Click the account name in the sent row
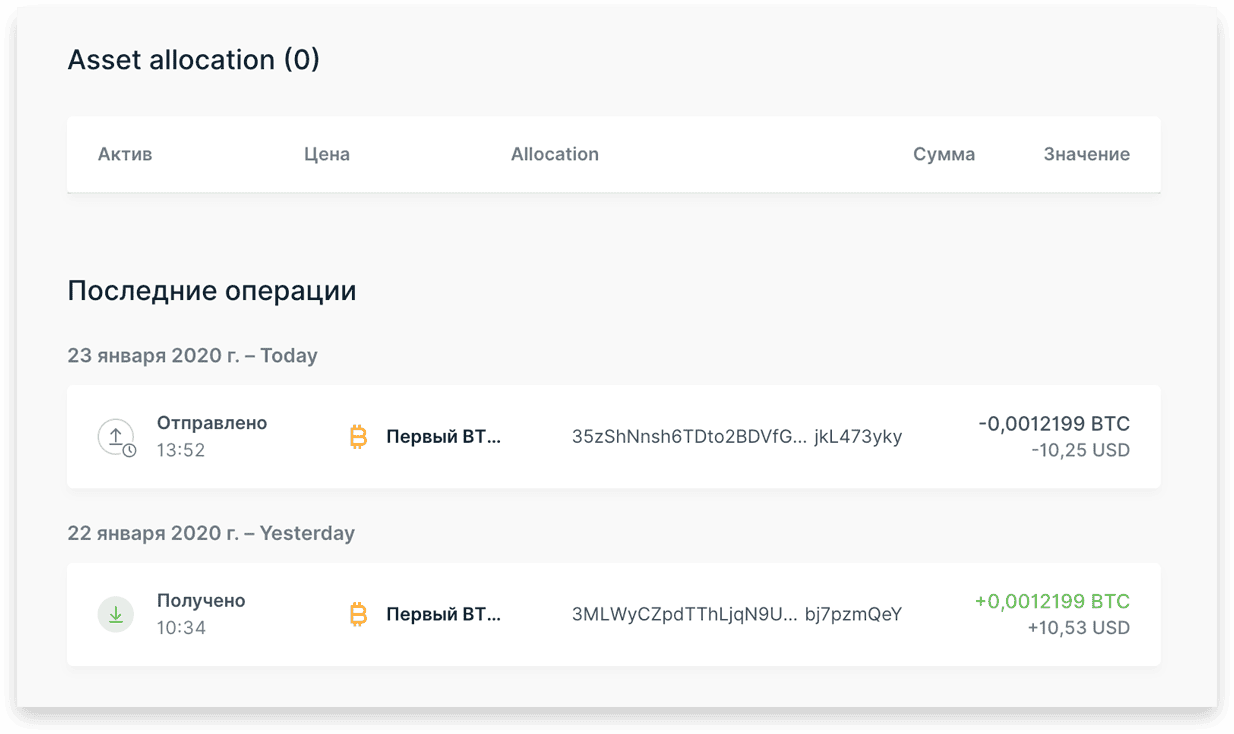 point(444,437)
